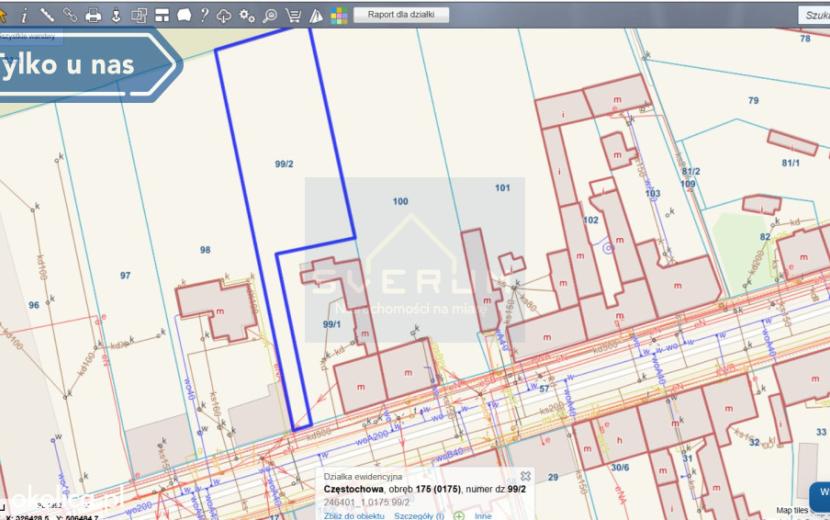
Task: Click the colorful grid map-layers icon
Action: [x=339, y=16]
